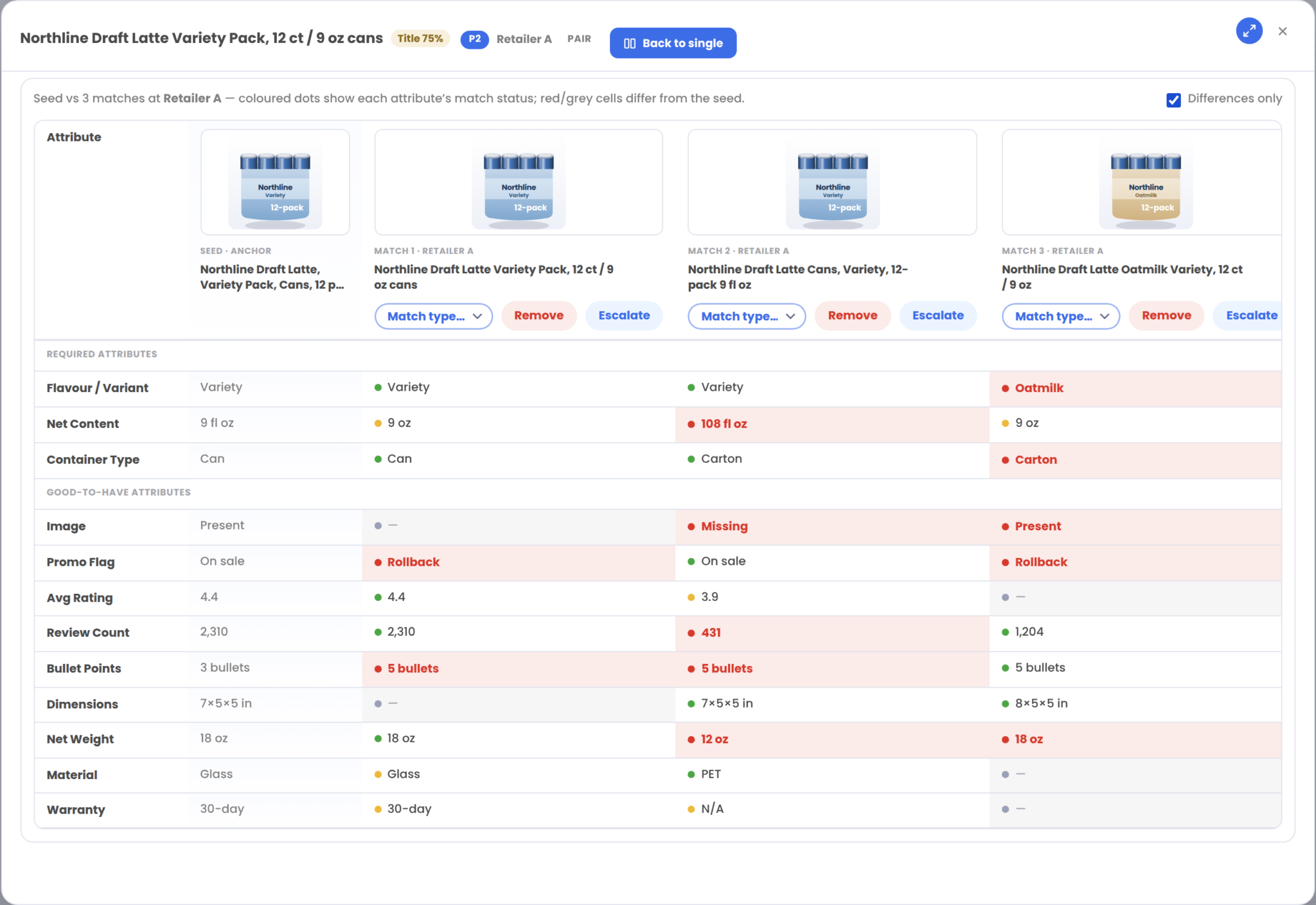Screen dimensions: 1316x905
Task: Open Match 1 product image thumbnail
Action: (x=519, y=182)
